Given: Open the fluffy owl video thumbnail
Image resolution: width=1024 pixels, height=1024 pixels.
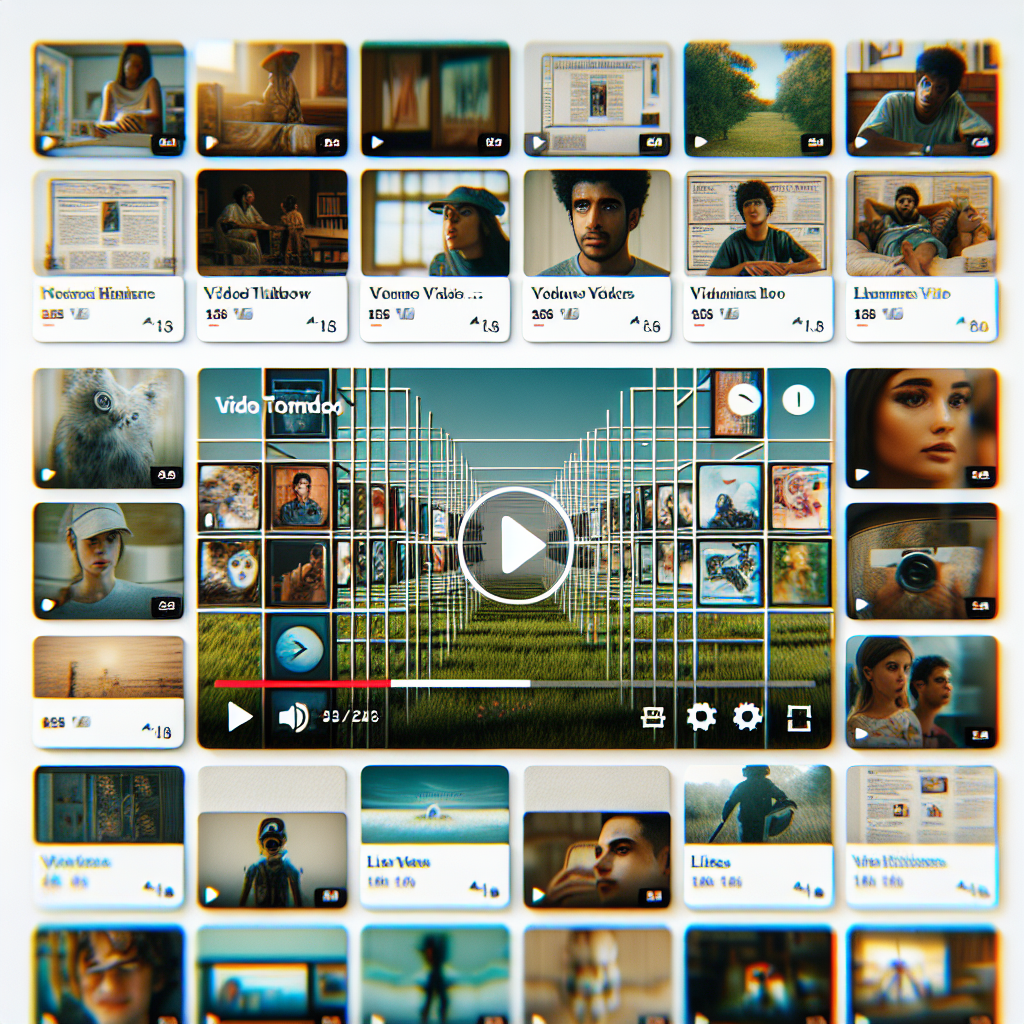Looking at the screenshot, I should pyautogui.click(x=108, y=428).
